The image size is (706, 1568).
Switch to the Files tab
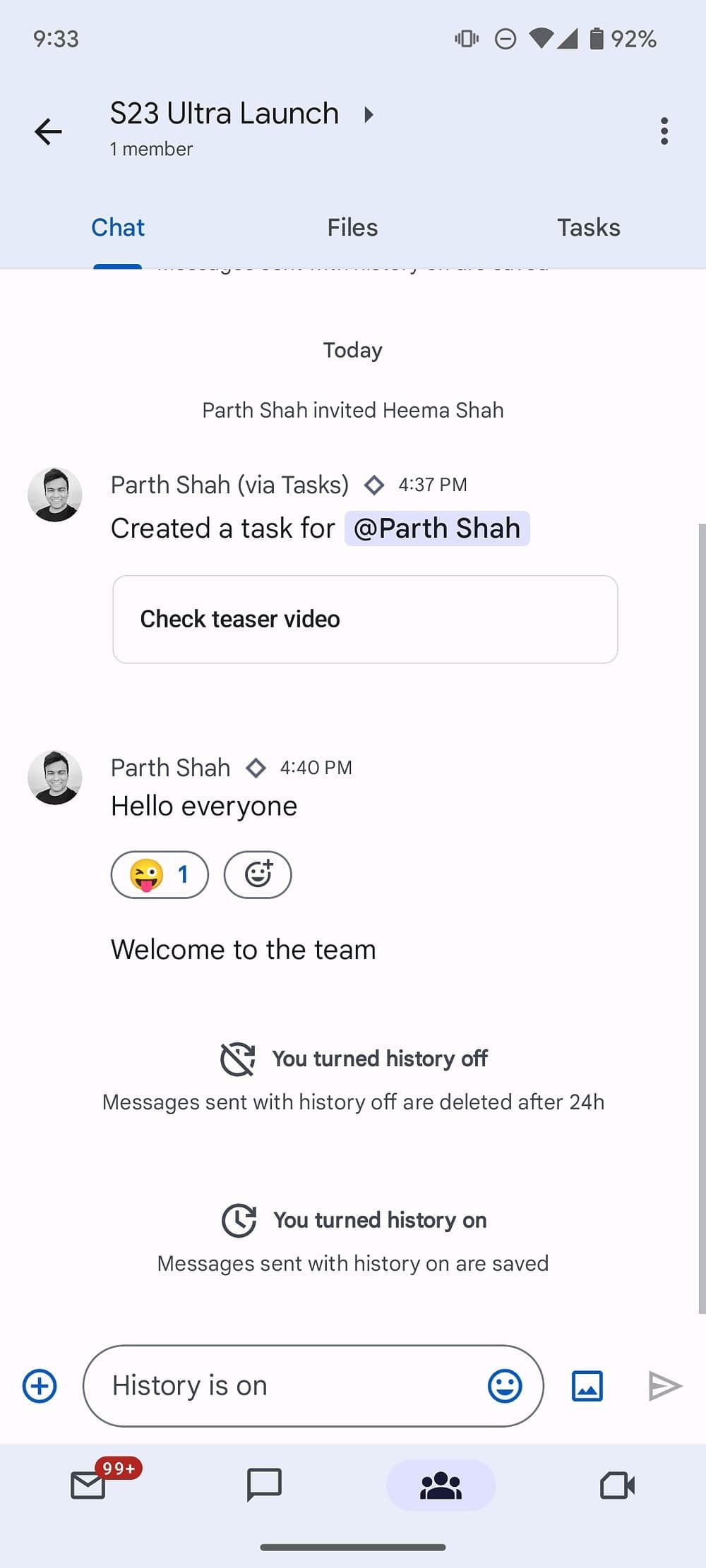pyautogui.click(x=352, y=227)
